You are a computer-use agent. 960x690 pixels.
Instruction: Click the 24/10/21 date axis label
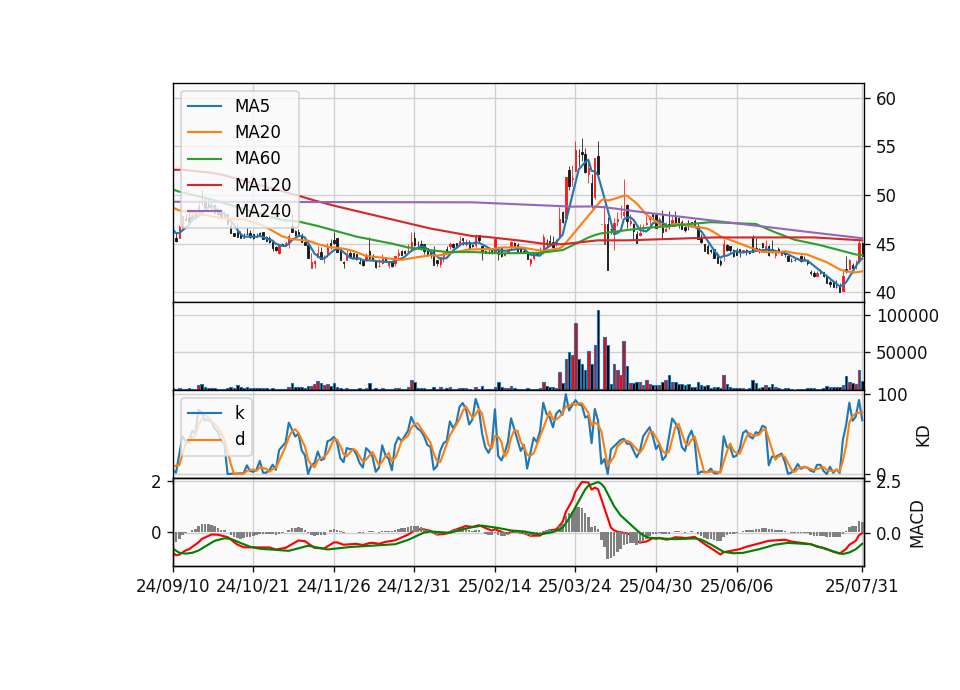(x=253, y=586)
